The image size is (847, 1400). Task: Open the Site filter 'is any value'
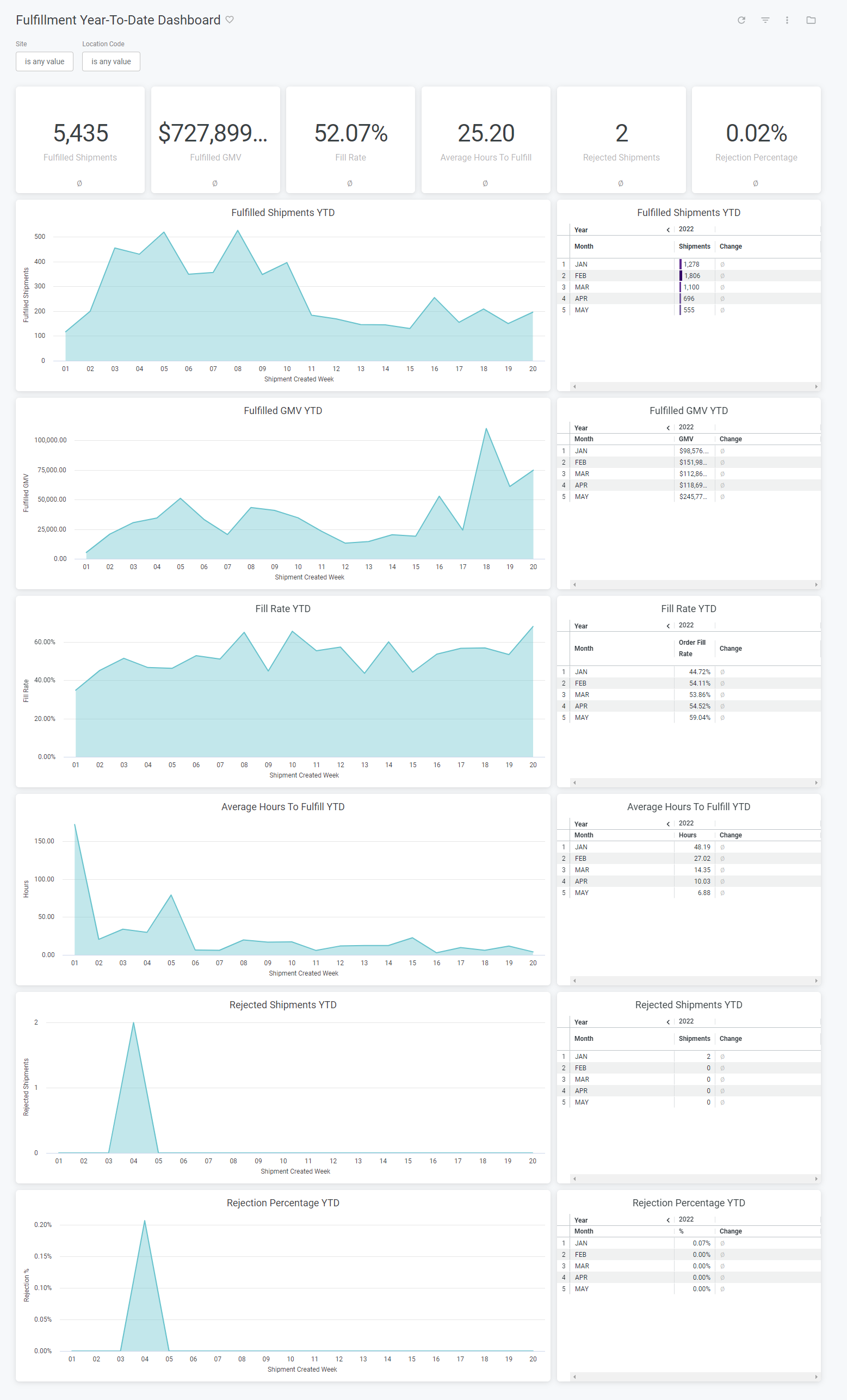pos(44,61)
